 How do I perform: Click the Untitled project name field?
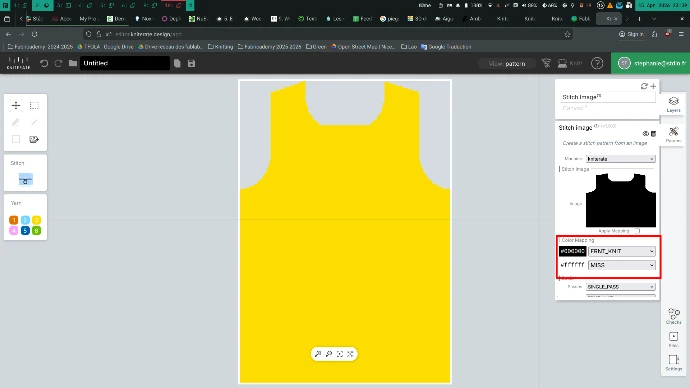125,63
